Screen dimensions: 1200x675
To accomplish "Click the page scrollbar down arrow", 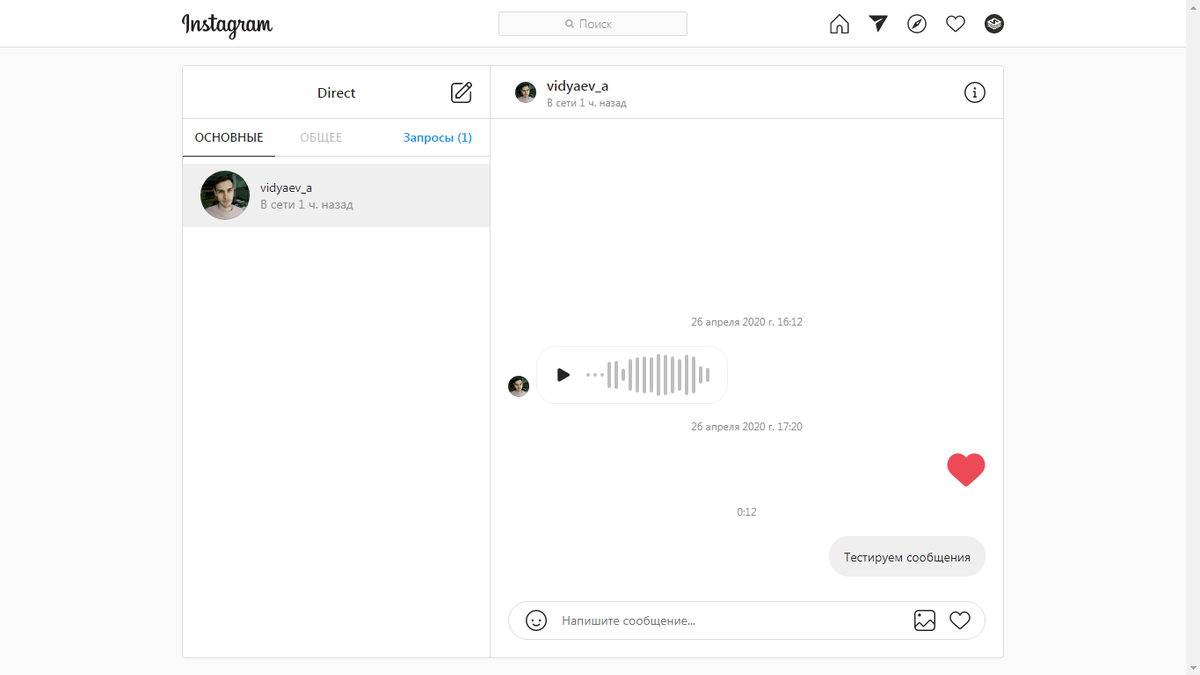I will [1192, 667].
